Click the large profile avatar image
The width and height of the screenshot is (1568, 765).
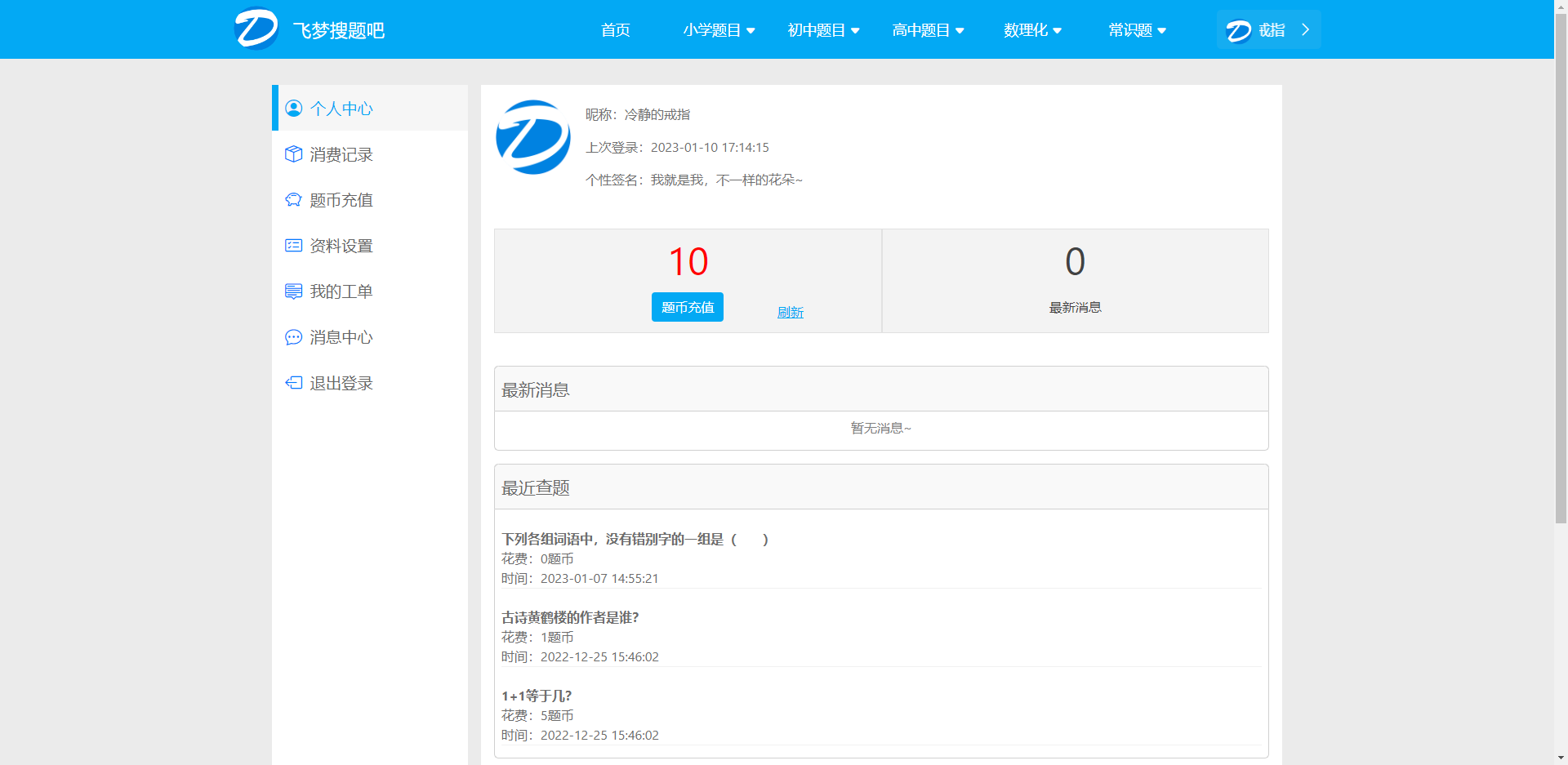pos(533,137)
